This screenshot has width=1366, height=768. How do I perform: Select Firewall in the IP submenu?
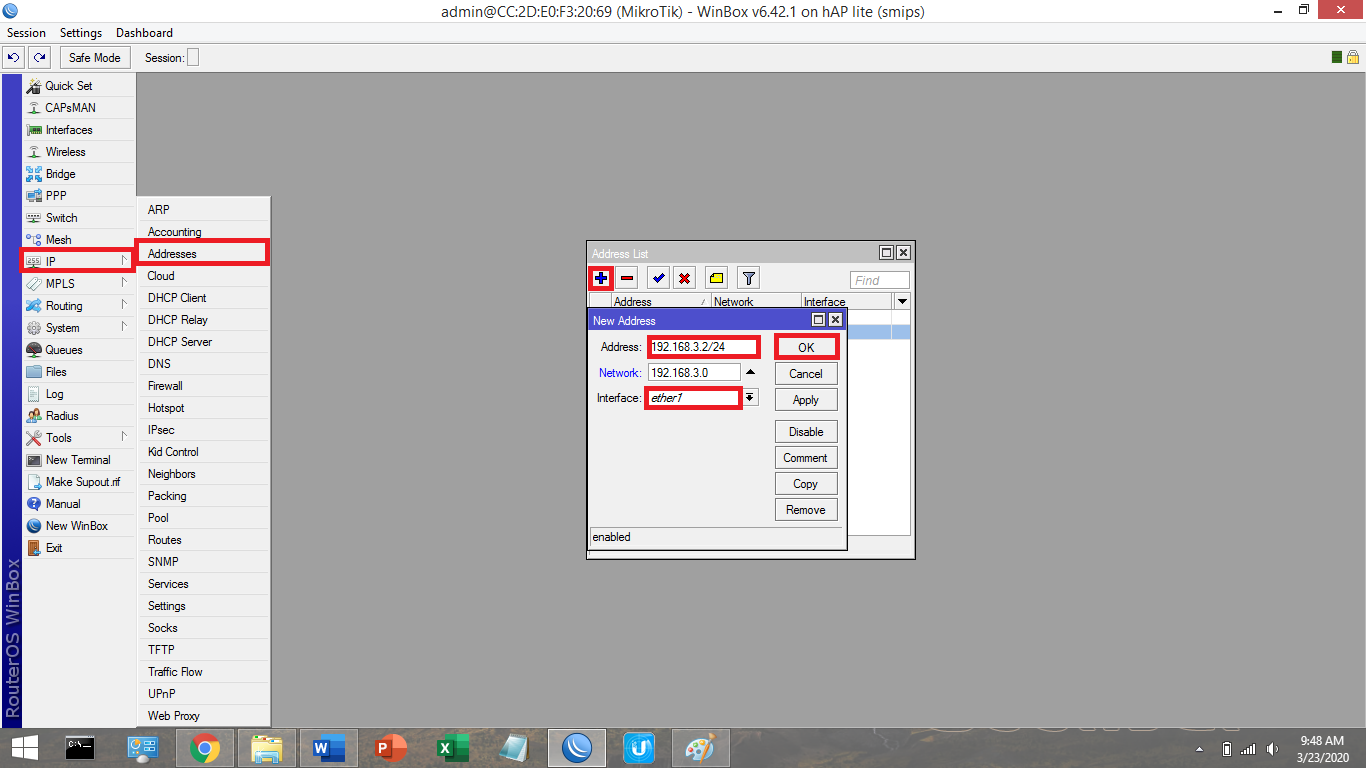[203, 386]
